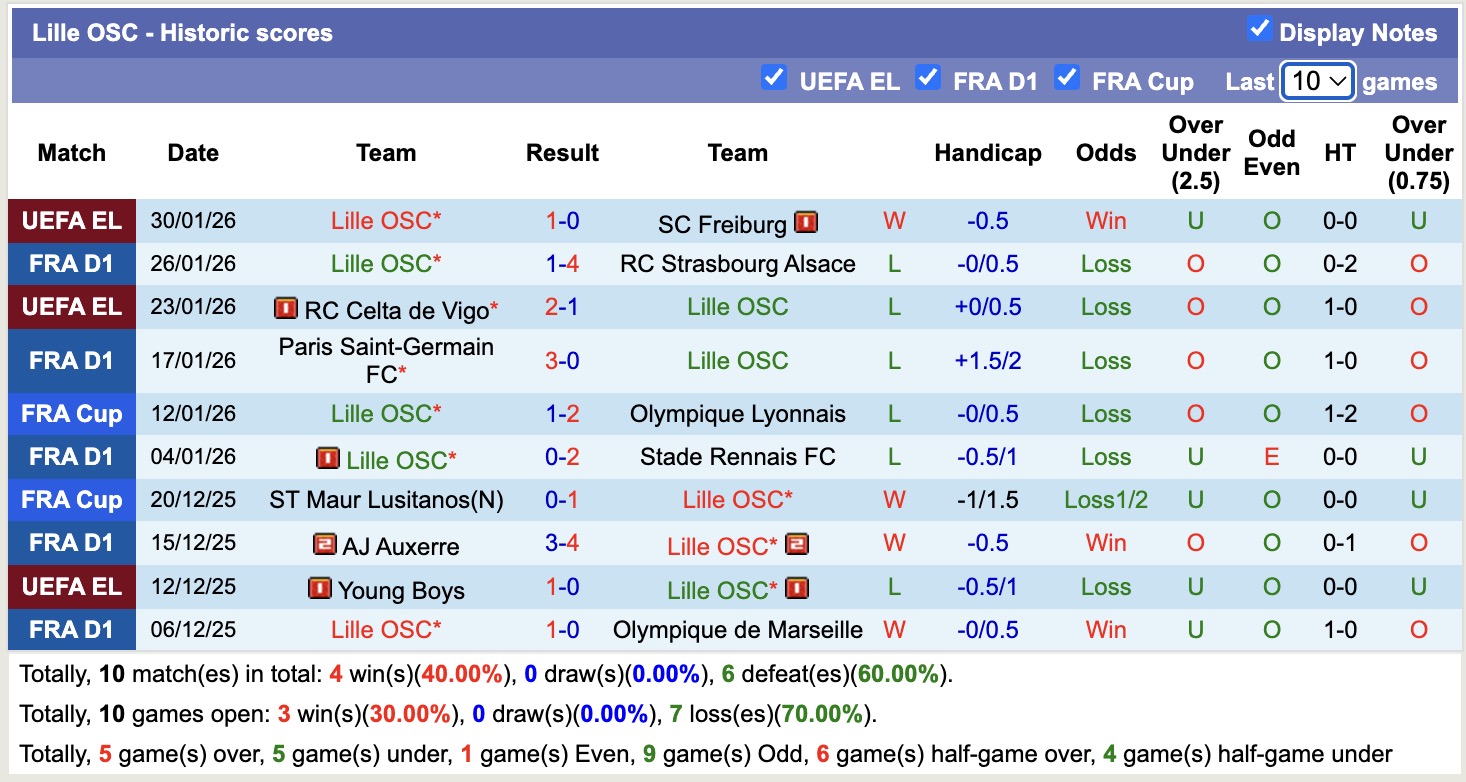Disable the UEFA EL filter checkbox
The width and height of the screenshot is (1466, 782).
pos(774,76)
